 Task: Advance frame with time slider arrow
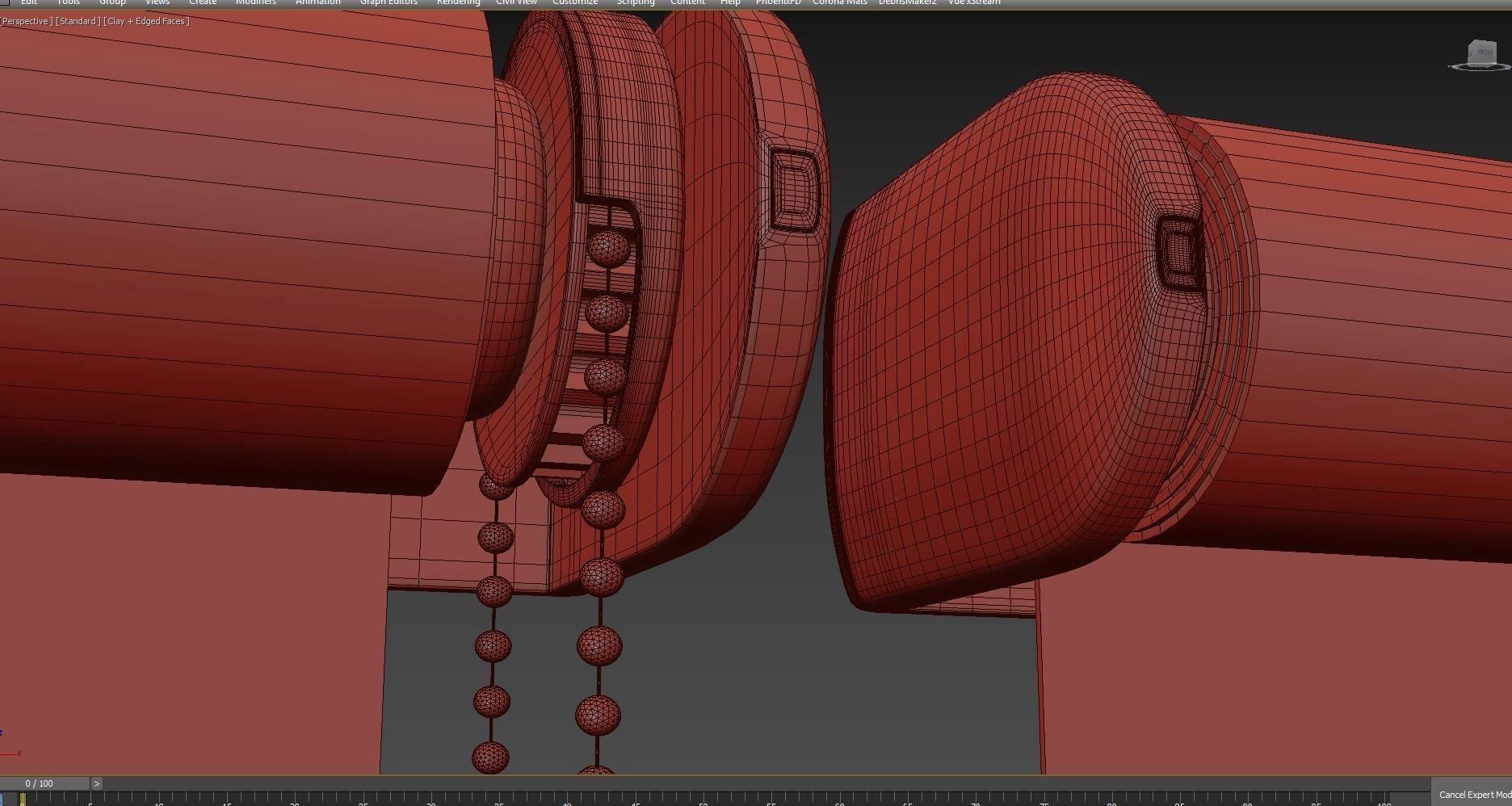(x=96, y=783)
